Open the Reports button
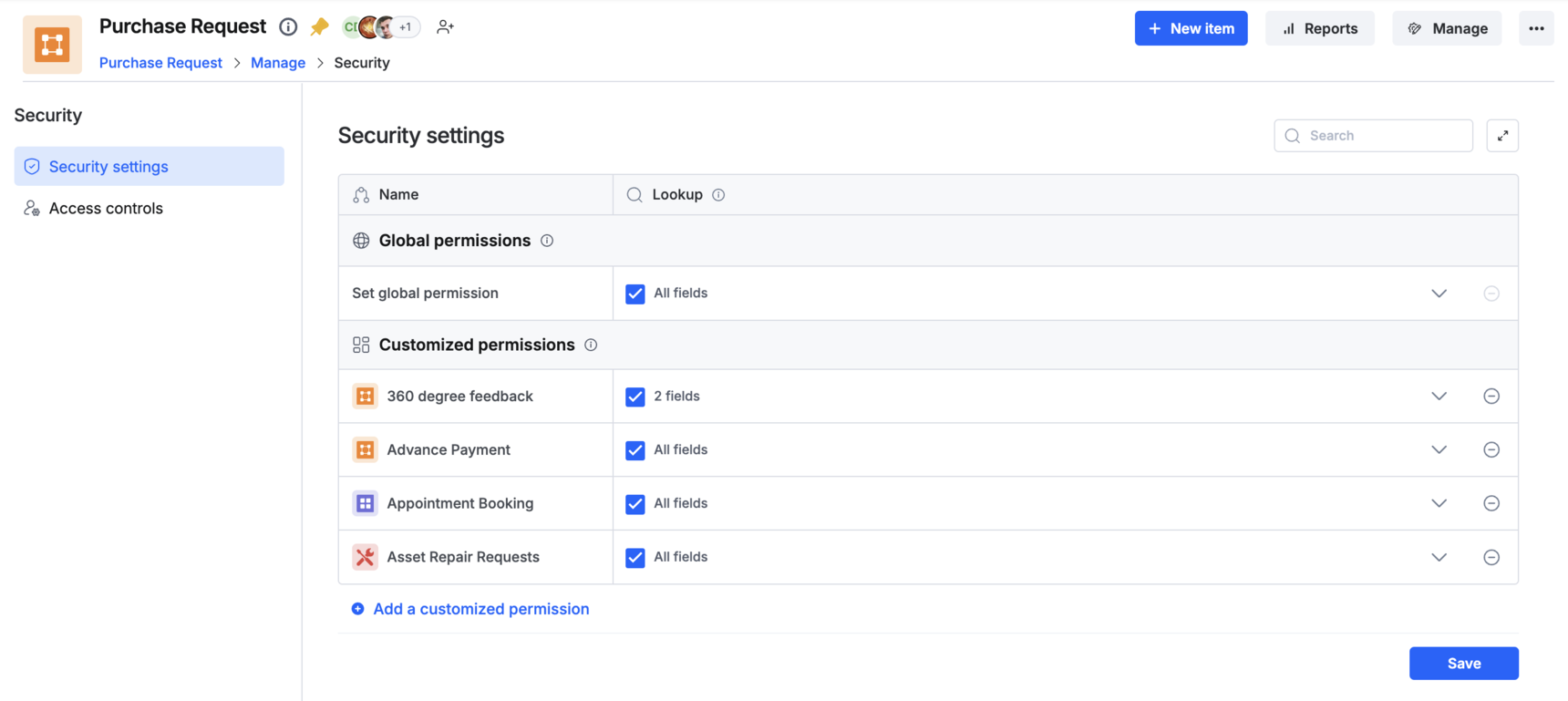 pyautogui.click(x=1319, y=28)
